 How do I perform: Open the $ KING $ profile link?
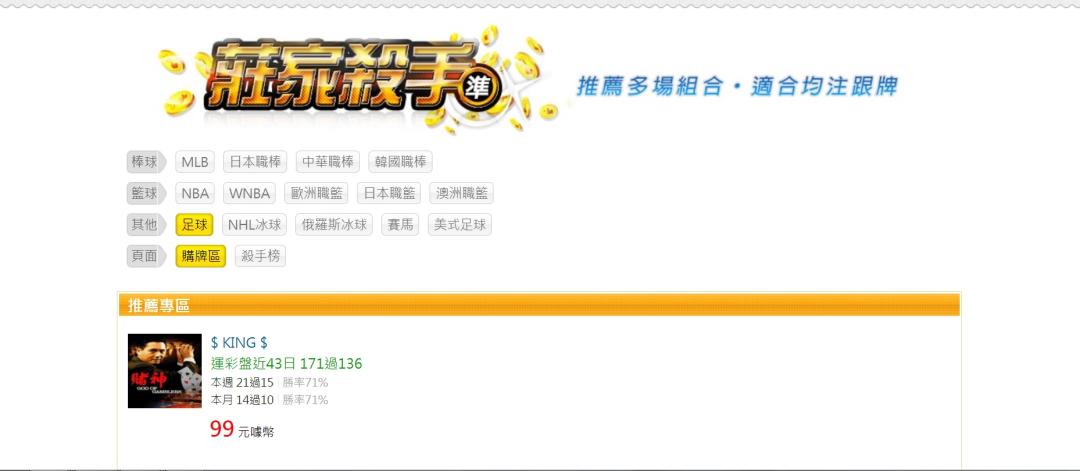point(239,343)
